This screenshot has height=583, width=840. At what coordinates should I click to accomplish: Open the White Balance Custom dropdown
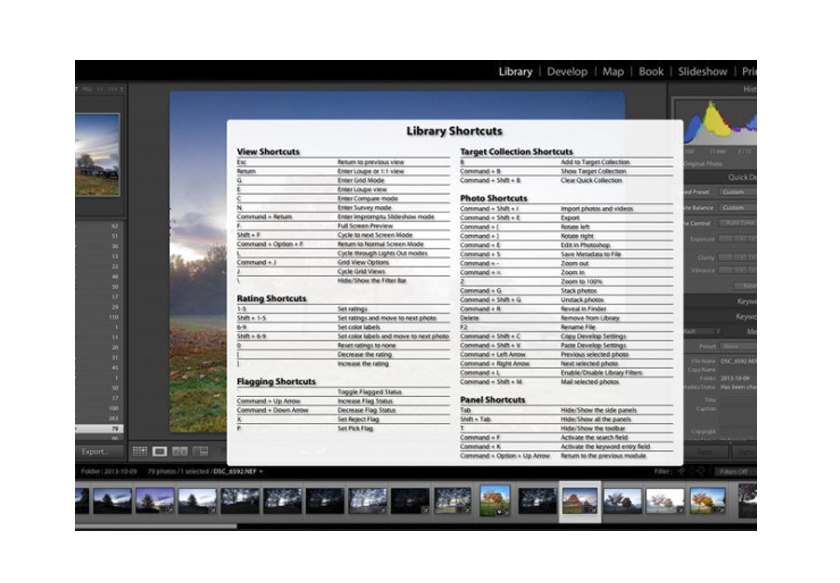pyautogui.click(x=738, y=207)
